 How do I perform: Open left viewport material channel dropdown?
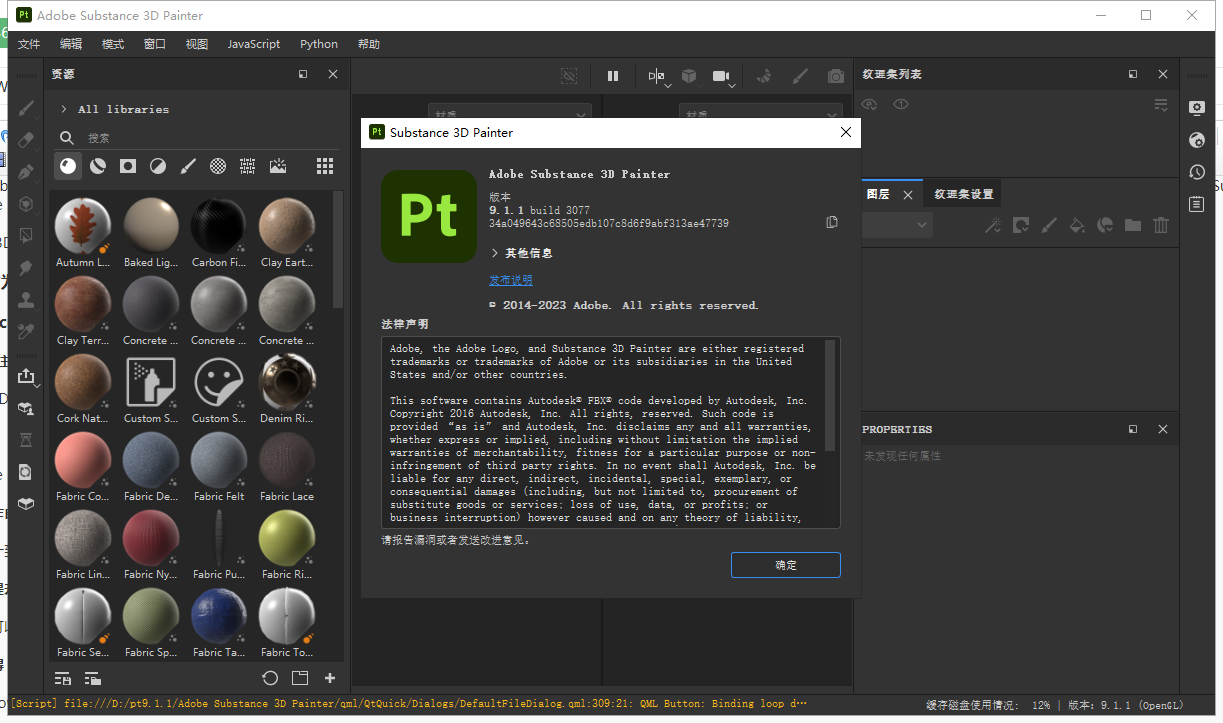click(510, 111)
